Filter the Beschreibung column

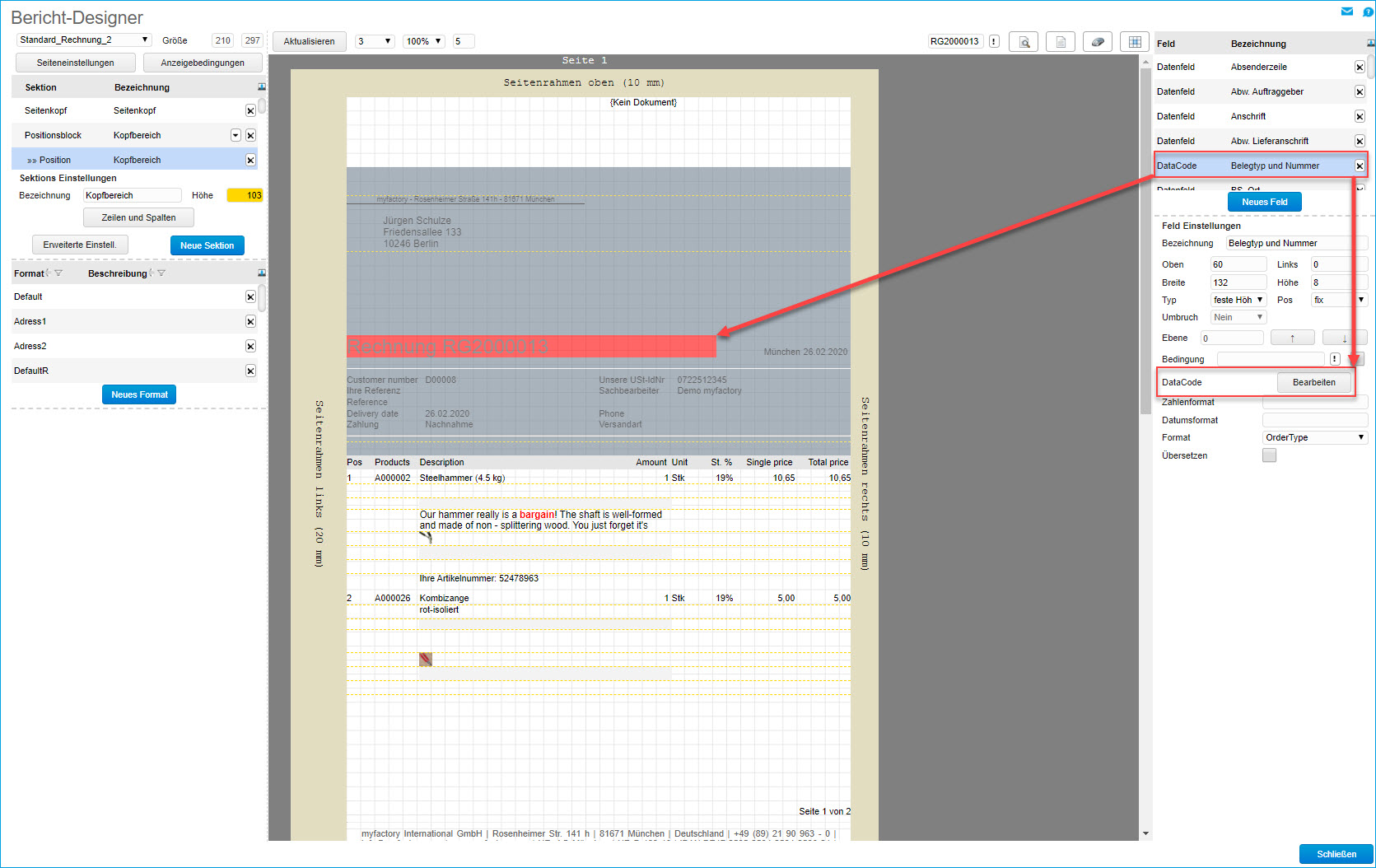(x=161, y=273)
